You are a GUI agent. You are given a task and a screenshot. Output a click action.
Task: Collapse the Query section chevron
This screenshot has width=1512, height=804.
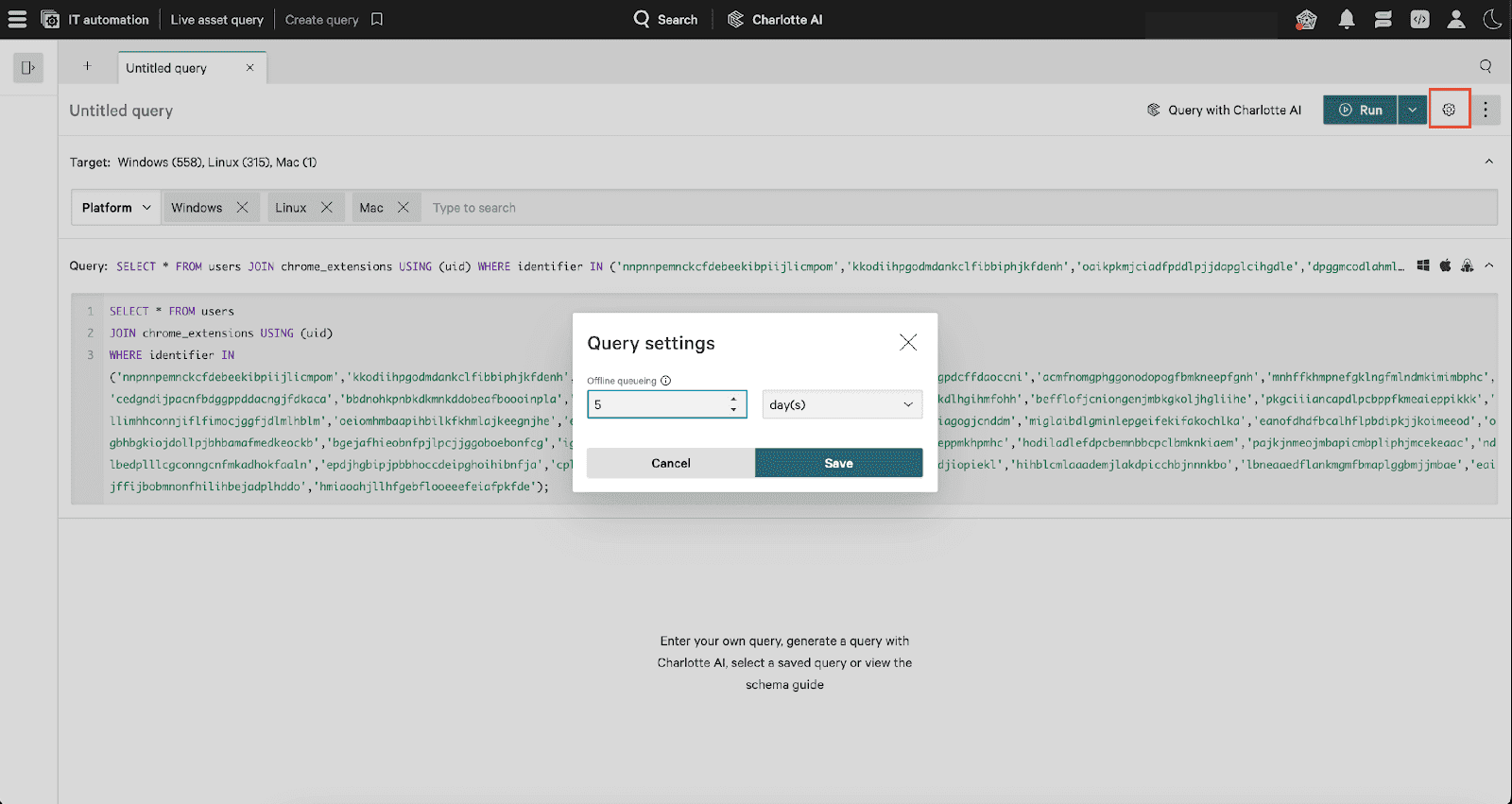1489,265
